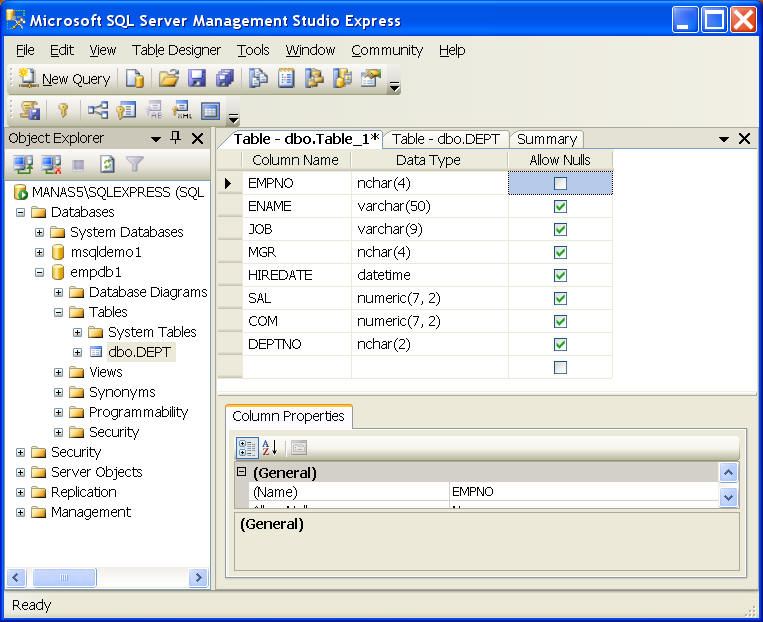Click the Disconnect icon in Object Explorer
The height and width of the screenshot is (622, 763).
click(51, 165)
